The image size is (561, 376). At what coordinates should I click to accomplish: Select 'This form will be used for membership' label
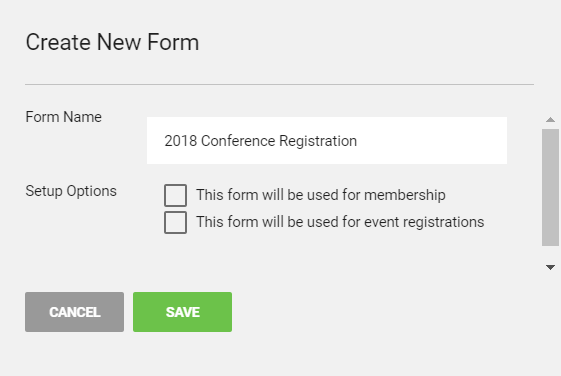321,195
